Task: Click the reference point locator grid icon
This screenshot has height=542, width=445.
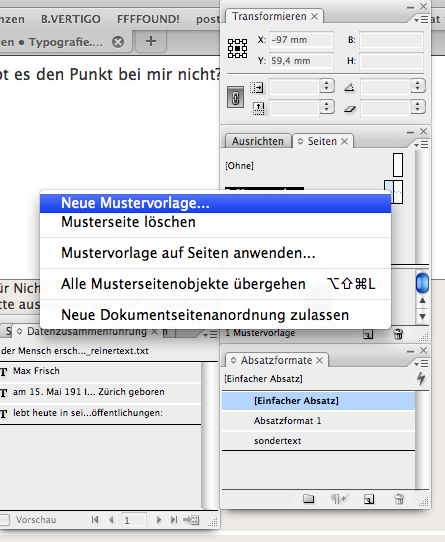Action: pos(237,48)
